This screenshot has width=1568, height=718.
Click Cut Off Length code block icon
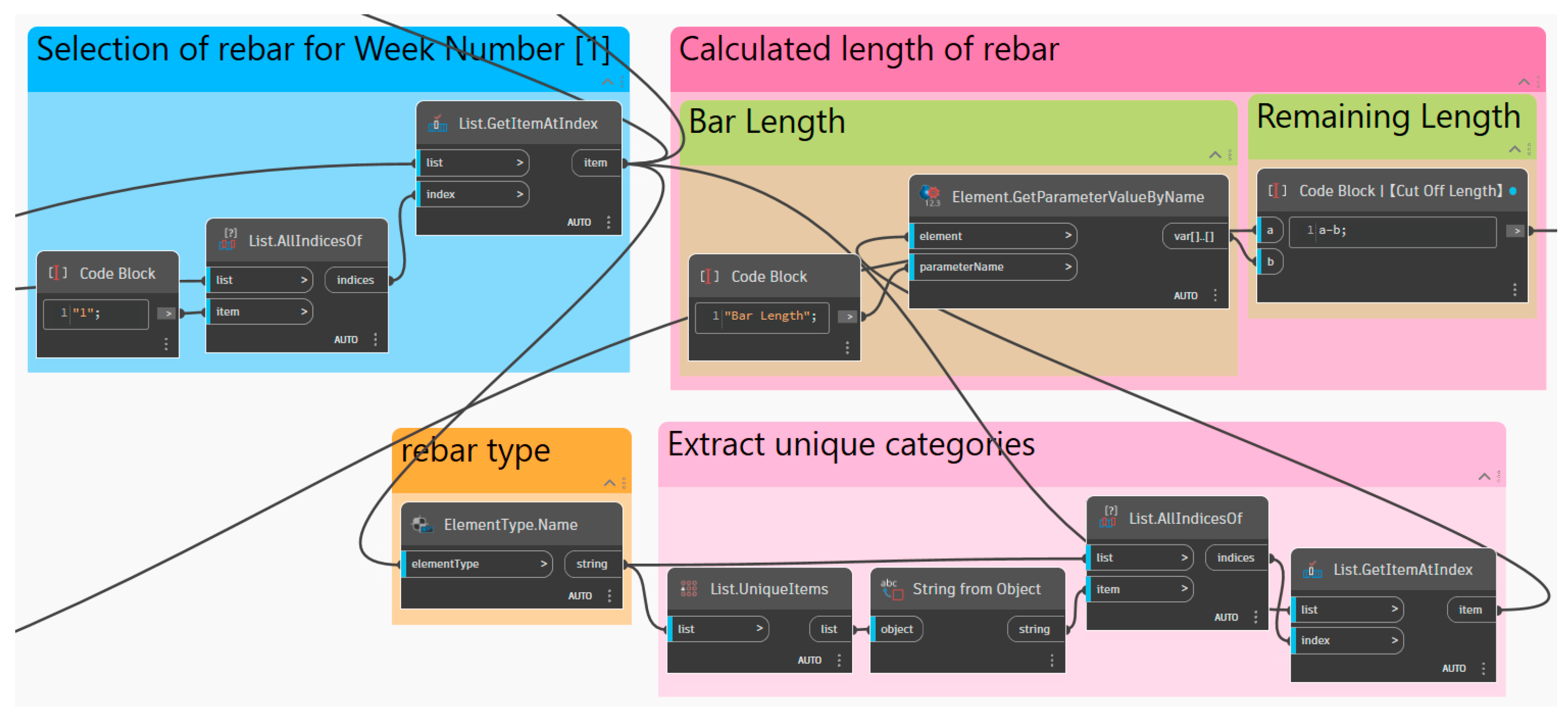coord(1276,191)
